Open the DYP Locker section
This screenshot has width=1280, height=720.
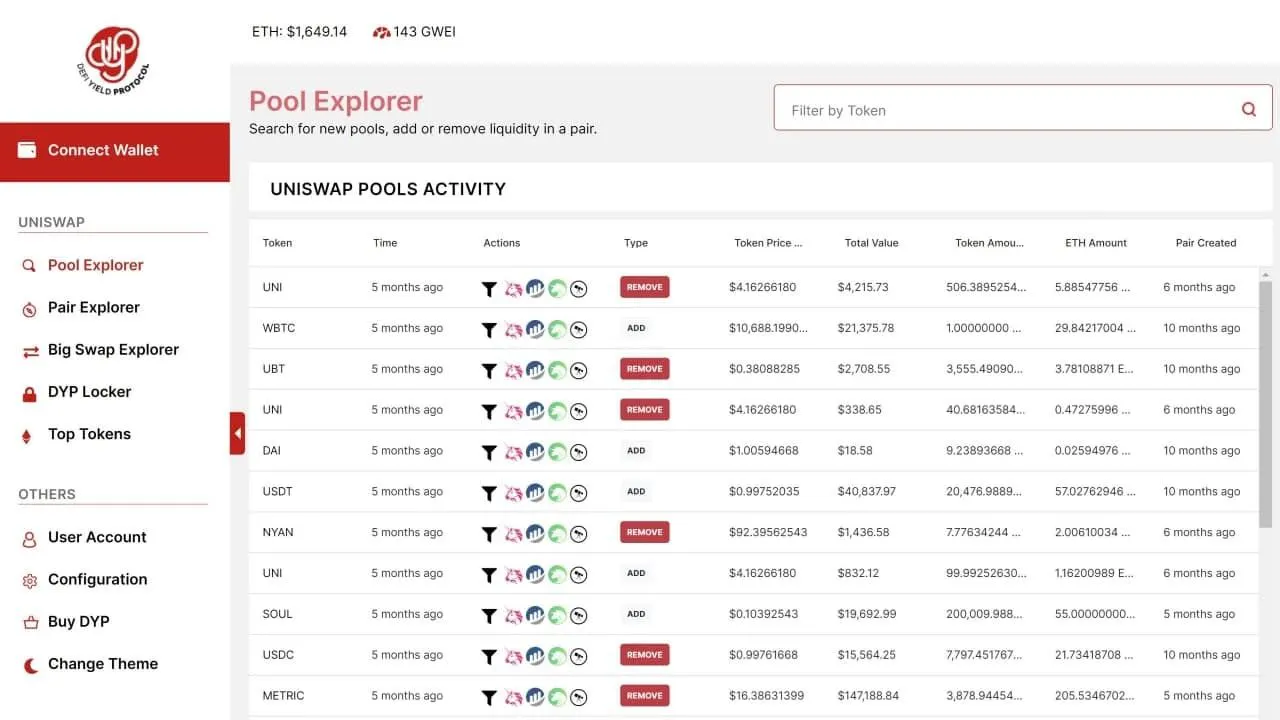click(x=87, y=391)
